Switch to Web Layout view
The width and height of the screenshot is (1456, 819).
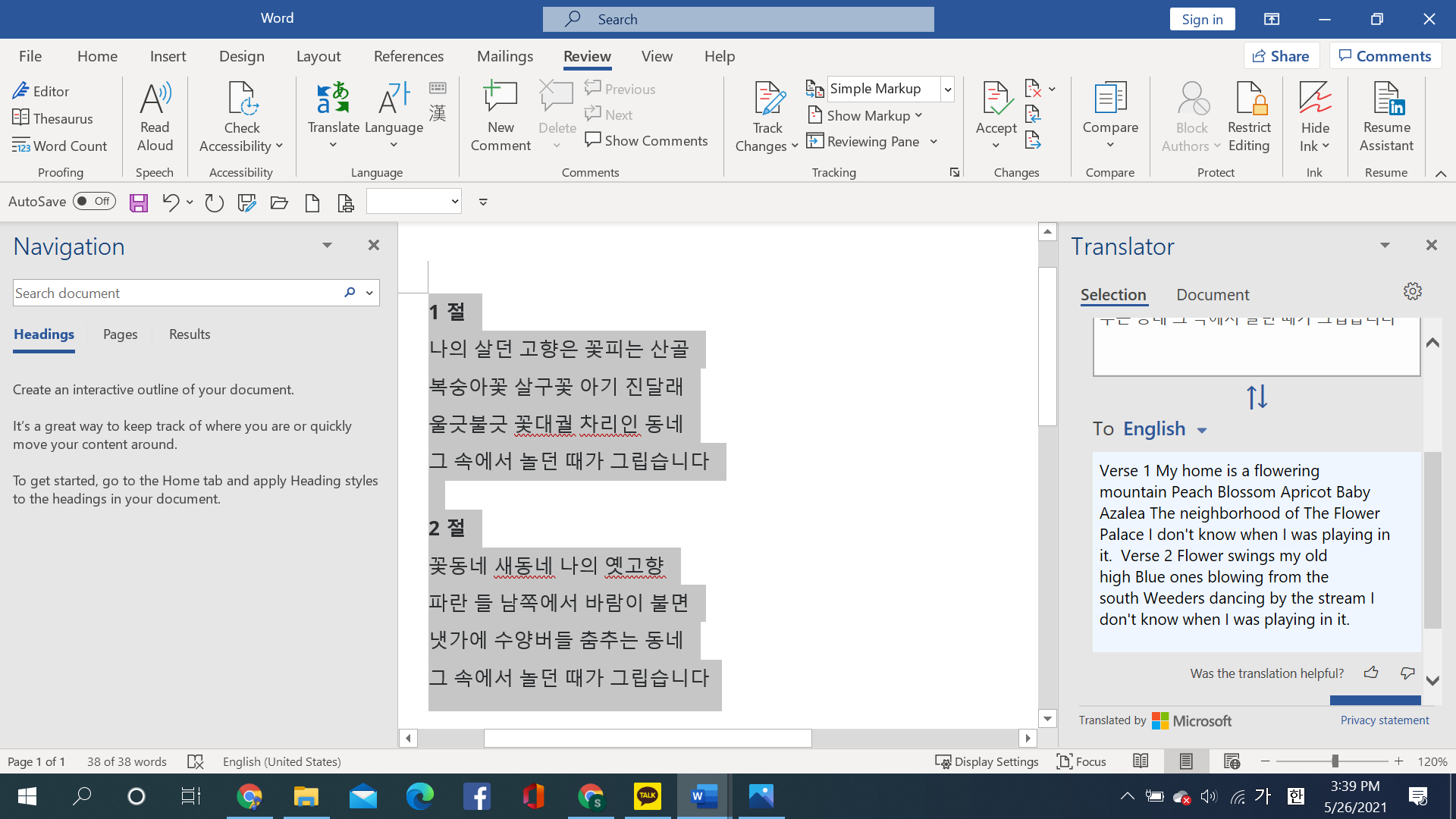point(1232,761)
